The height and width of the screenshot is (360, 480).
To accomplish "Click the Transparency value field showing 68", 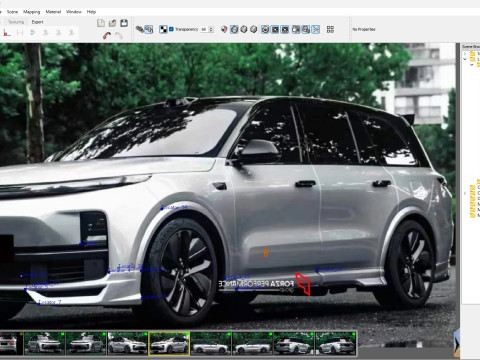I will (204, 29).
